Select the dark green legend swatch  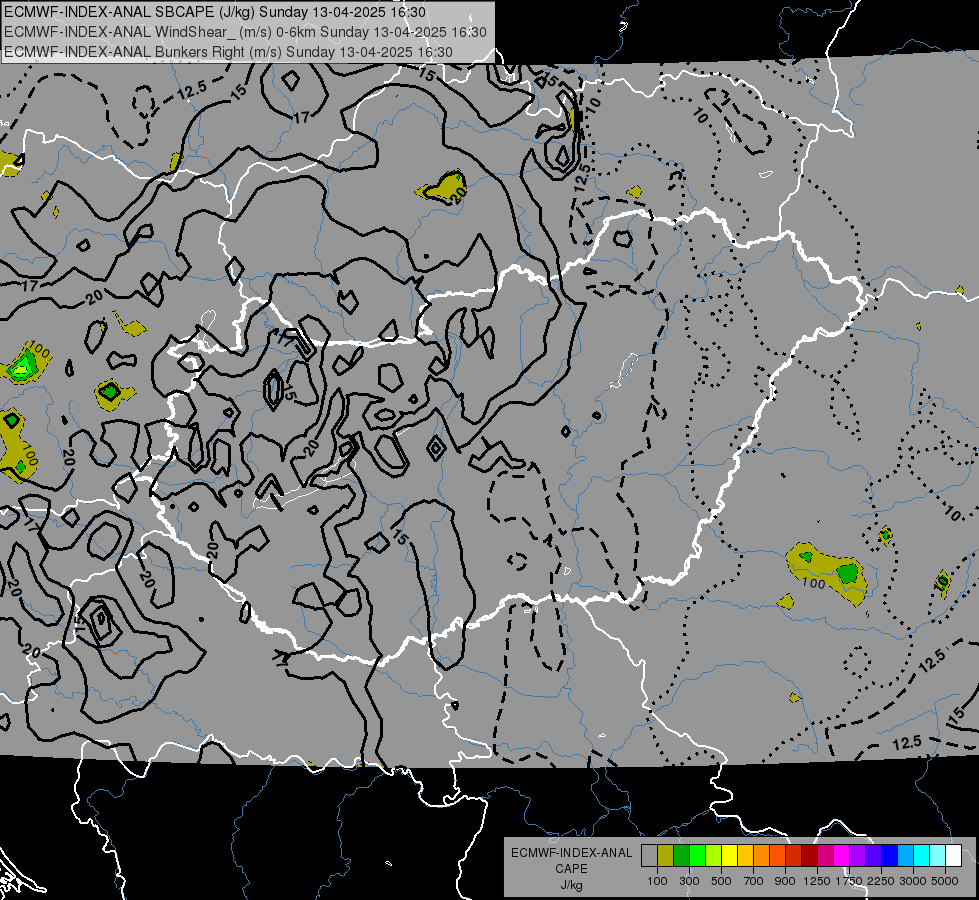(x=681, y=856)
